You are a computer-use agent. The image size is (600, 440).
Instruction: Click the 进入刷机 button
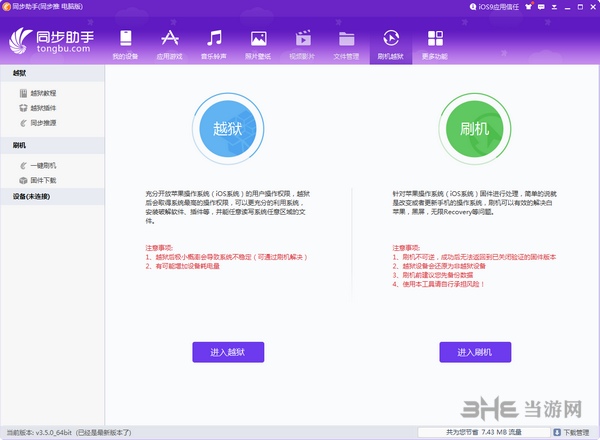pyautogui.click(x=475, y=352)
